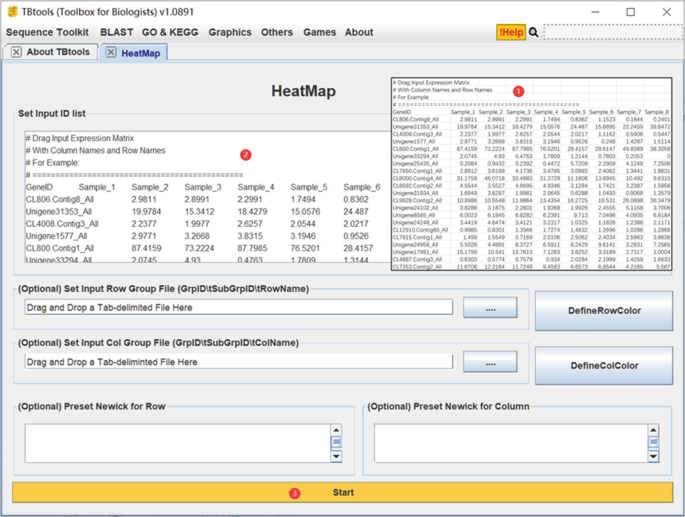Click the DefineRowColor button
The image size is (685, 517).
pos(604,311)
